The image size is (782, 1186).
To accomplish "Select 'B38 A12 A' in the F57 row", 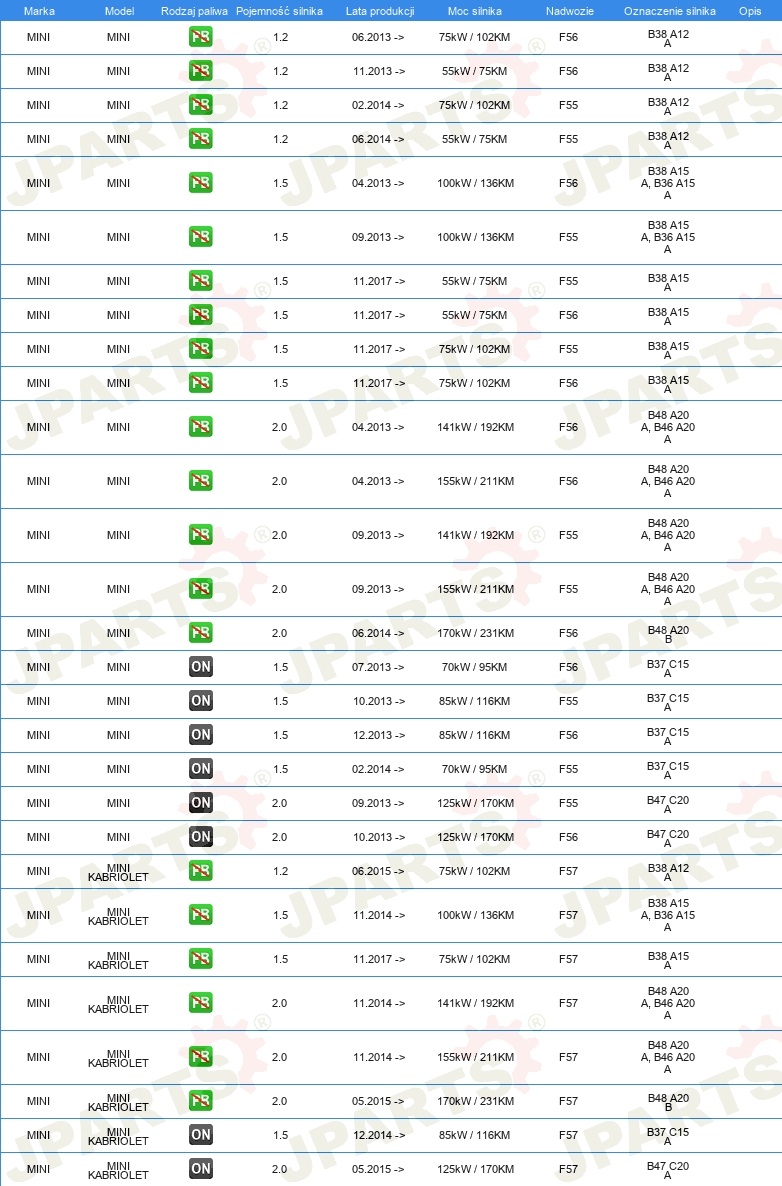I will pyautogui.click(x=669, y=872).
